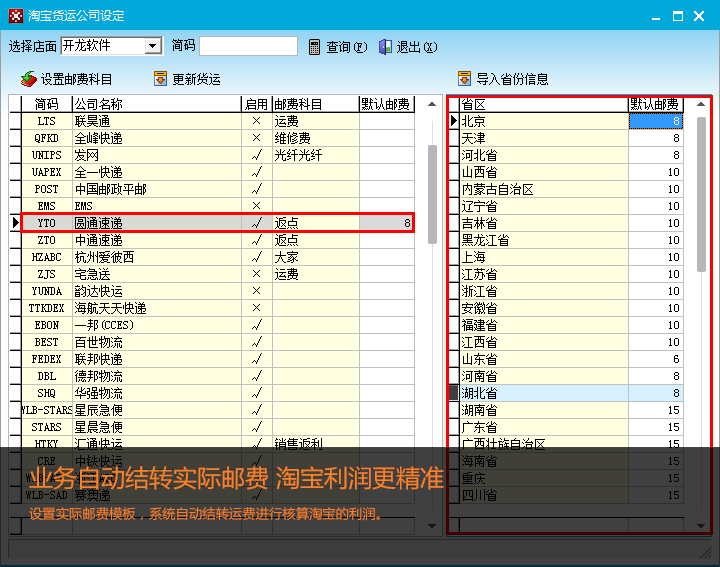The width and height of the screenshot is (720, 567).
Task: Click 默认邮费 value for 北京
Action: [x=656, y=121]
